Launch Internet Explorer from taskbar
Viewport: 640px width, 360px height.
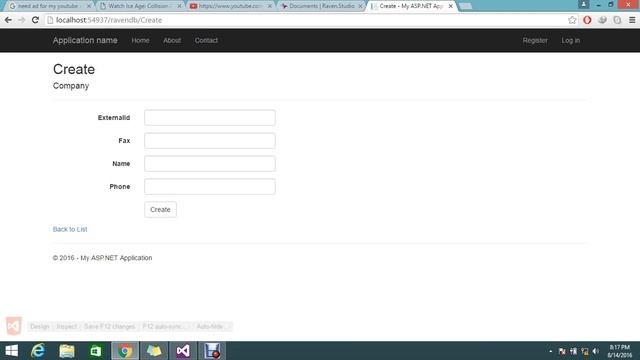(38, 351)
